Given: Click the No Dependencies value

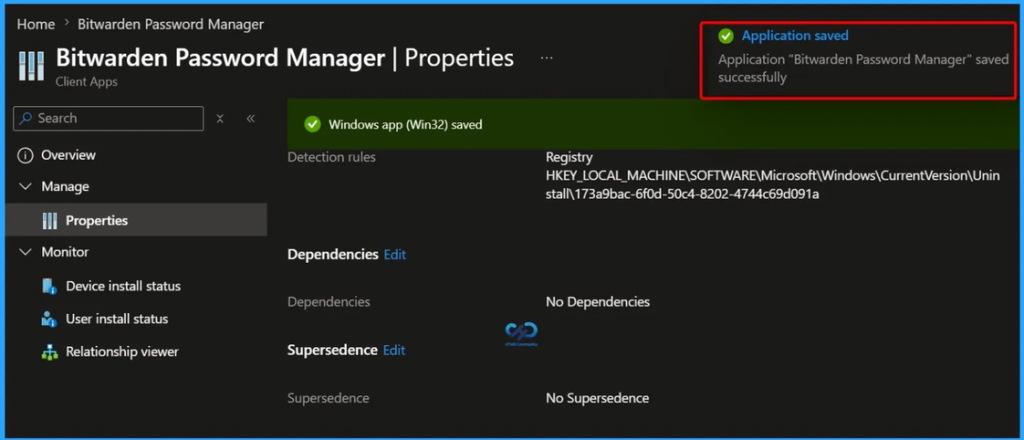Looking at the screenshot, I should coord(598,302).
